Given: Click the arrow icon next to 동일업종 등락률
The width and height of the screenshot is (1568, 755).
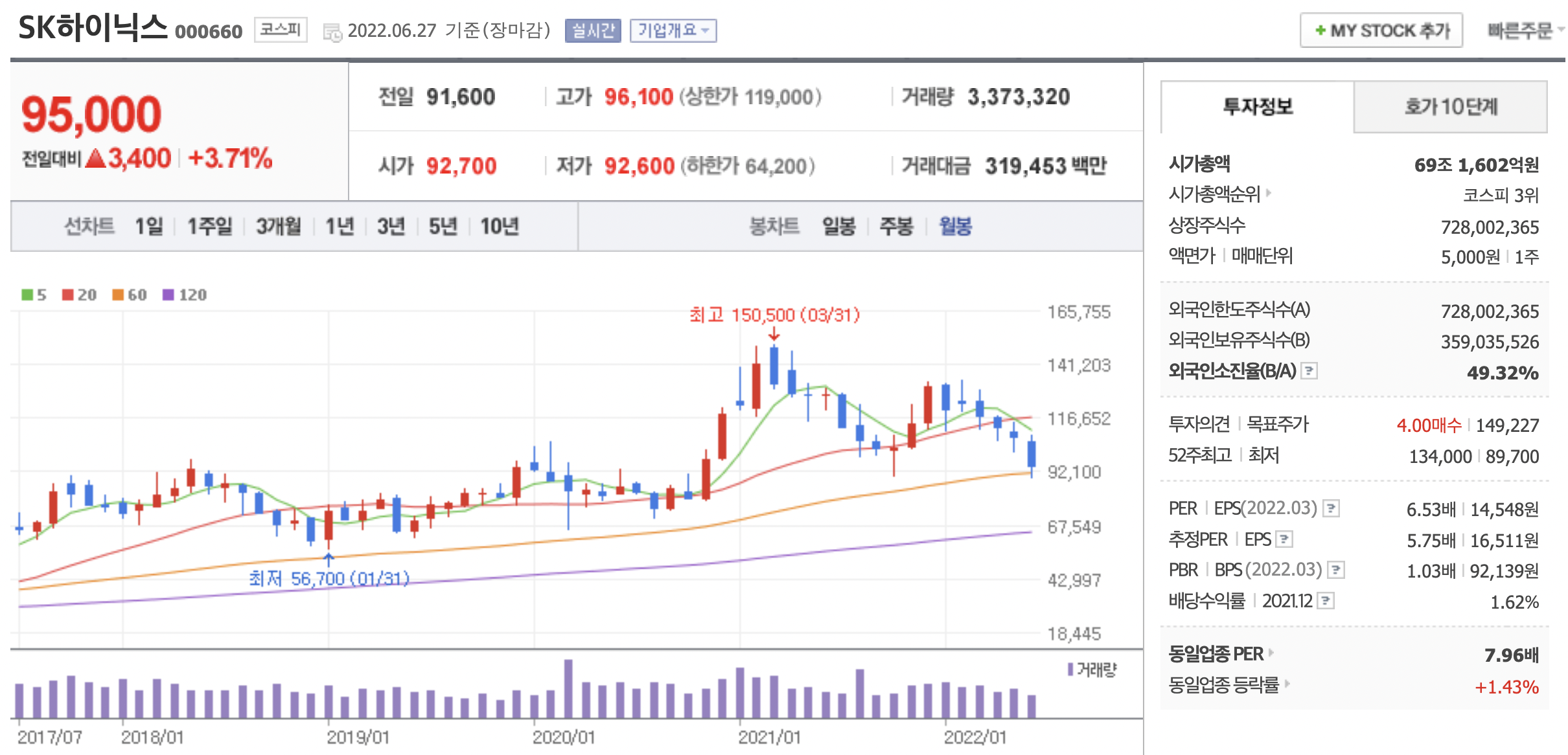Looking at the screenshot, I should click(1287, 683).
